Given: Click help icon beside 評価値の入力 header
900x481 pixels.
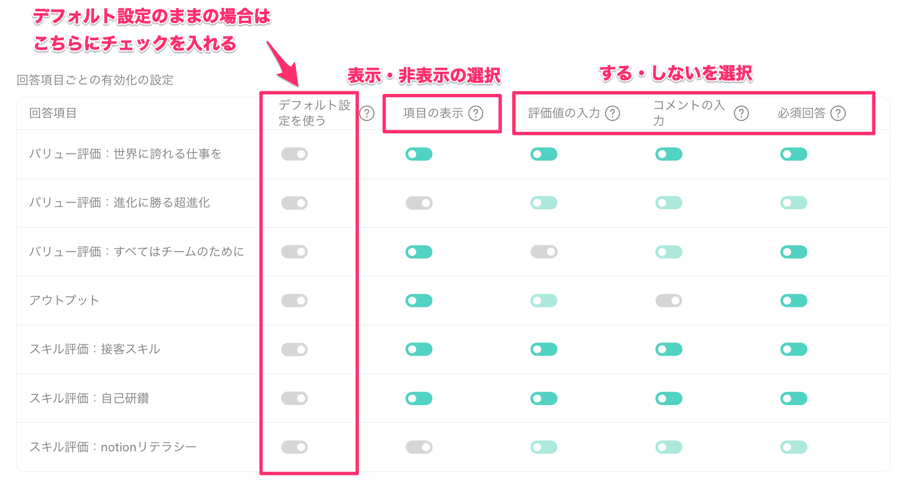Looking at the screenshot, I should coord(612,114).
